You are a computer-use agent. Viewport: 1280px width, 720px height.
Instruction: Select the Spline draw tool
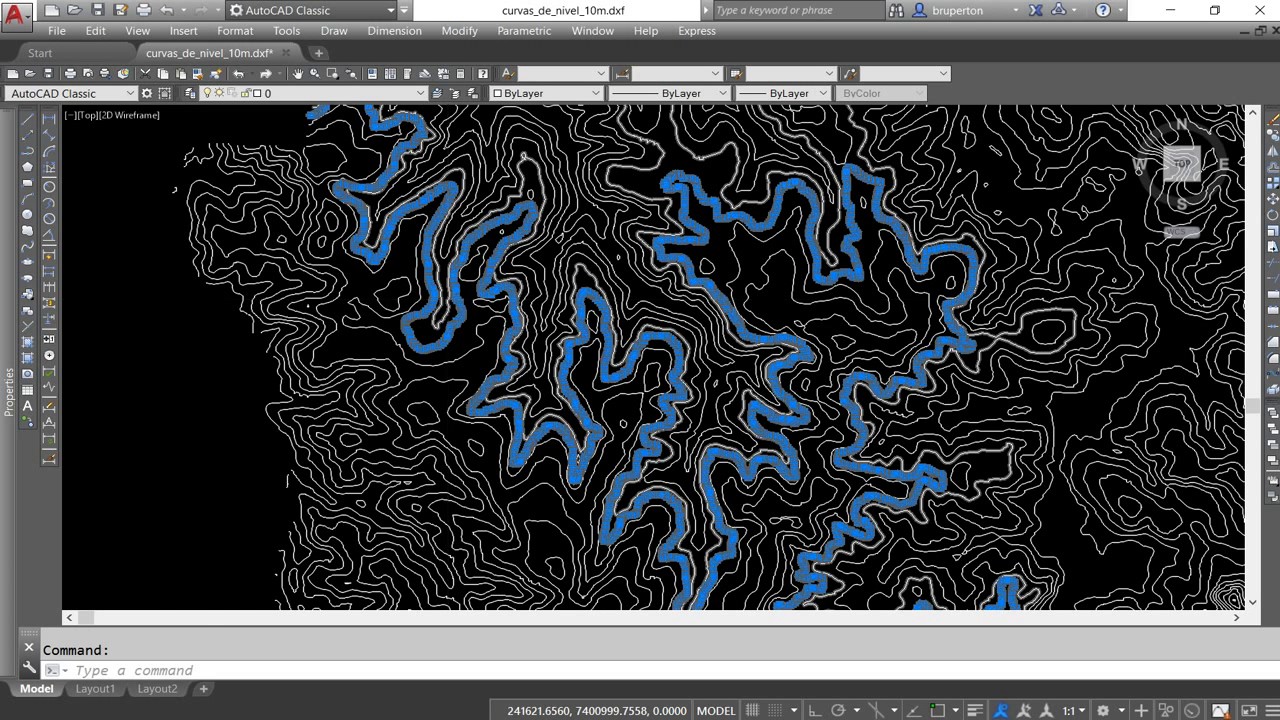[x=27, y=246]
